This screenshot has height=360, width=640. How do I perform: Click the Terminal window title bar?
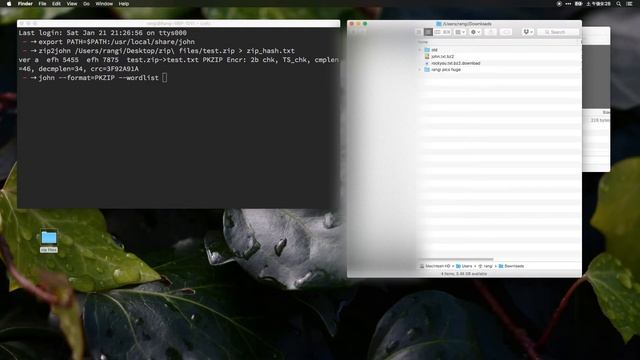[x=178, y=24]
